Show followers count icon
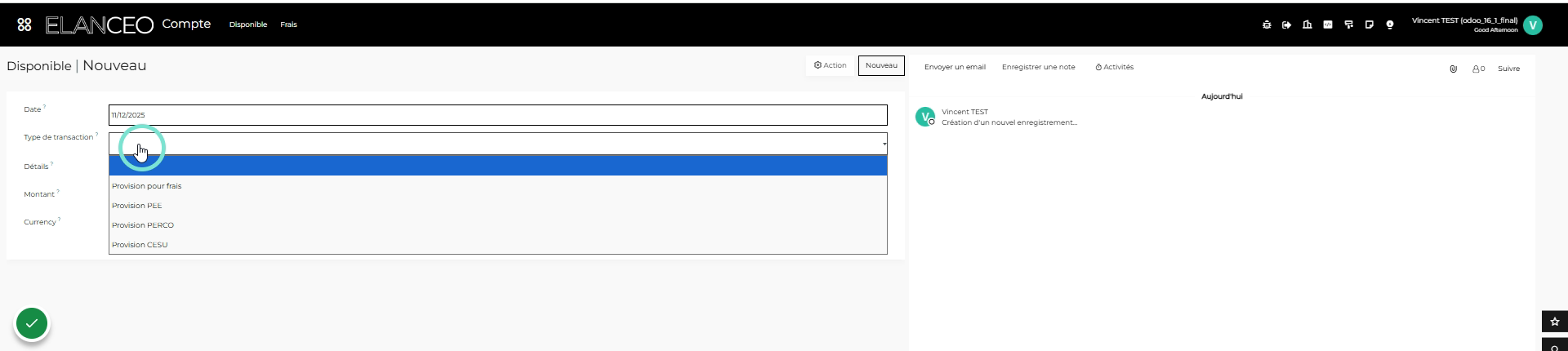1568x351 pixels. [x=1479, y=69]
